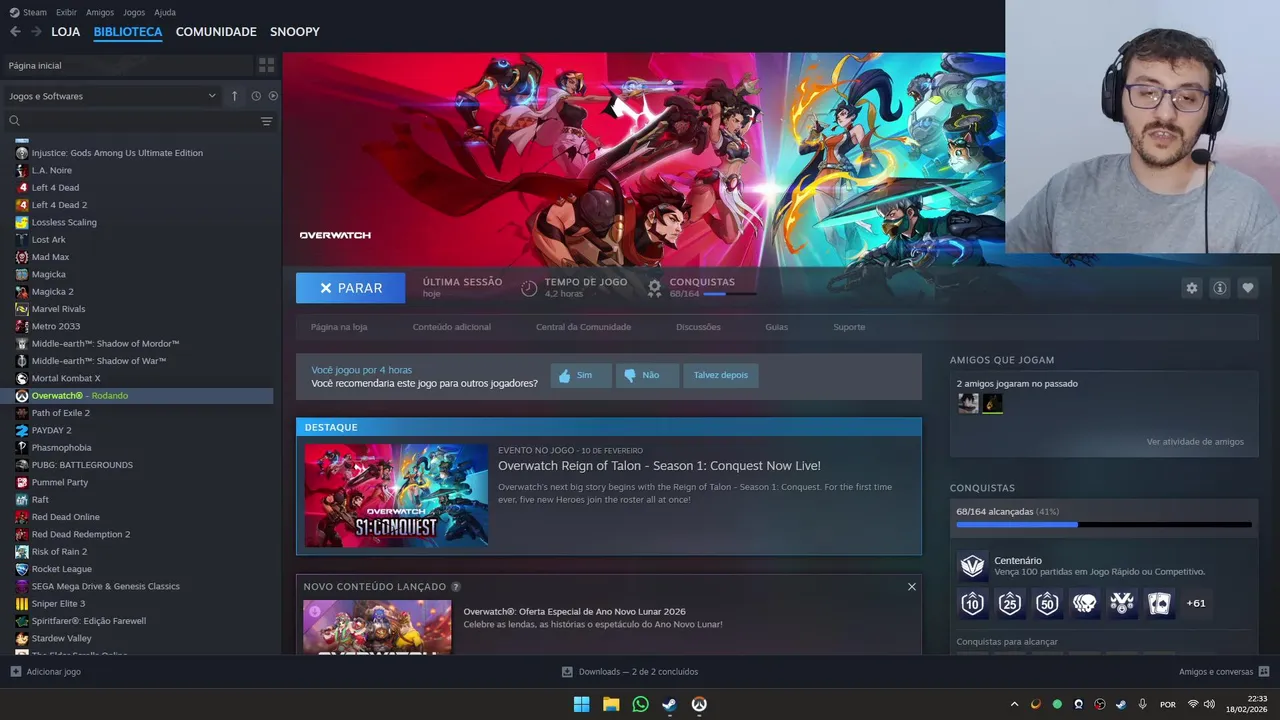The width and height of the screenshot is (1280, 720).
Task: Click the sort ascending arrow icon
Action: [235, 96]
